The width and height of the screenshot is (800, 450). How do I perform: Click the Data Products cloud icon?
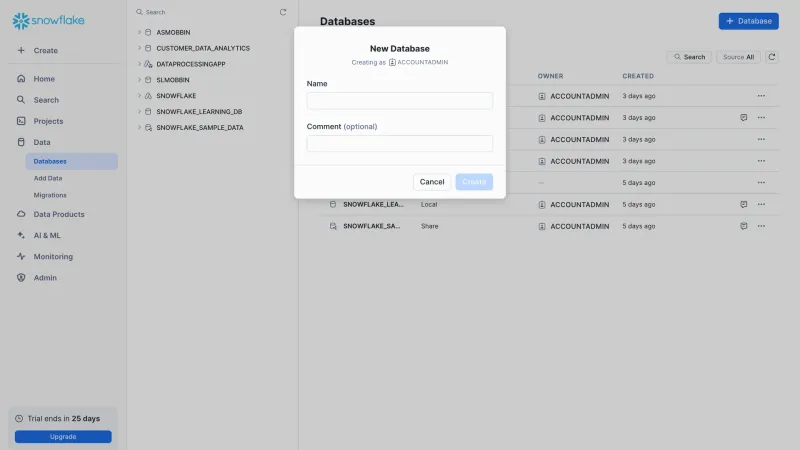pyautogui.click(x=21, y=214)
